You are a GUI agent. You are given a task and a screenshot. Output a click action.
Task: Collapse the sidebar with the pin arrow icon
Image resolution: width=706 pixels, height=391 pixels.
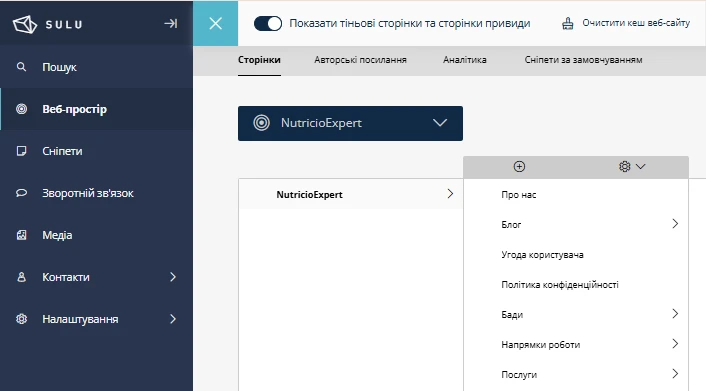click(x=171, y=23)
